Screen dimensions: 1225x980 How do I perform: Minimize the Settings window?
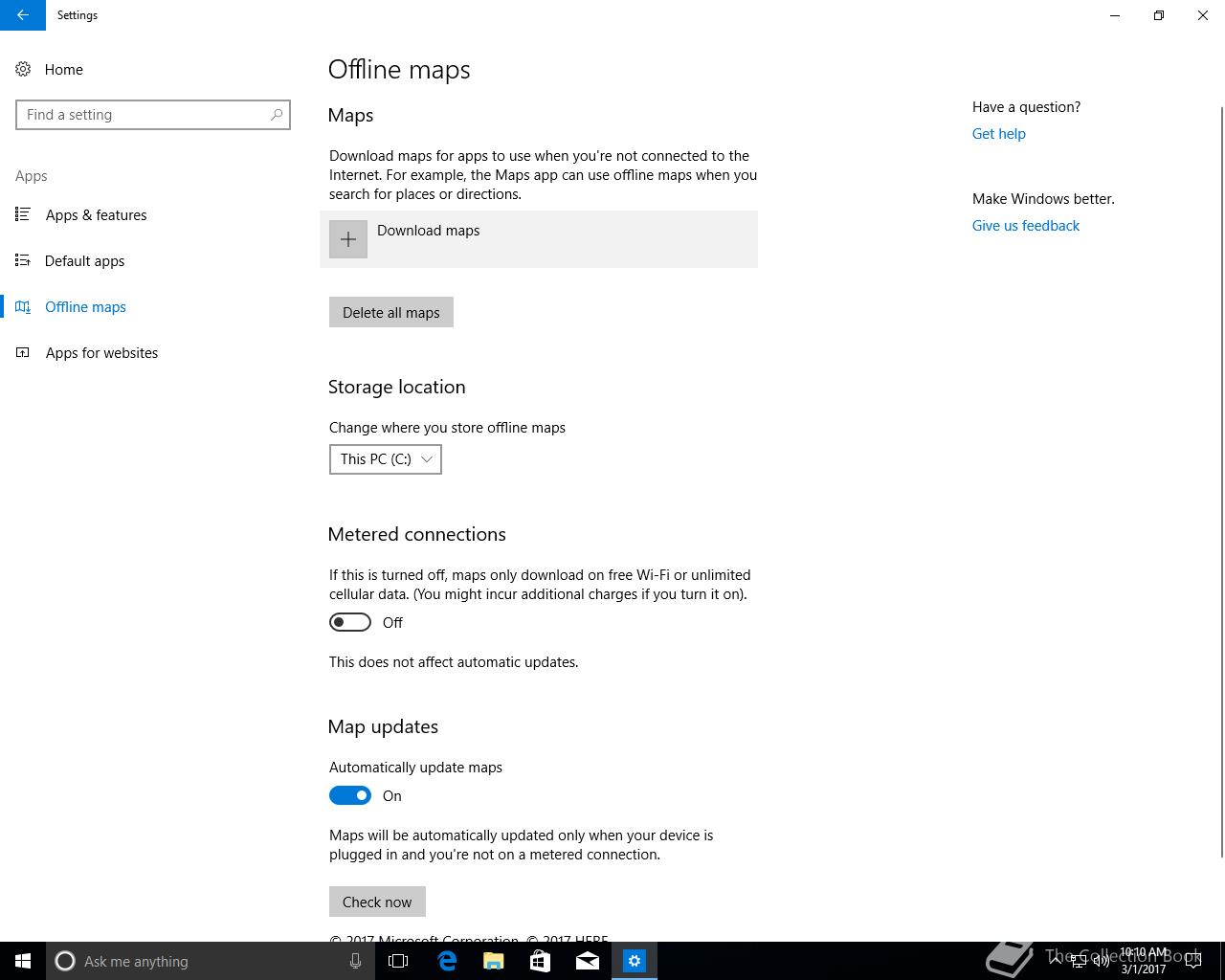coord(1115,15)
